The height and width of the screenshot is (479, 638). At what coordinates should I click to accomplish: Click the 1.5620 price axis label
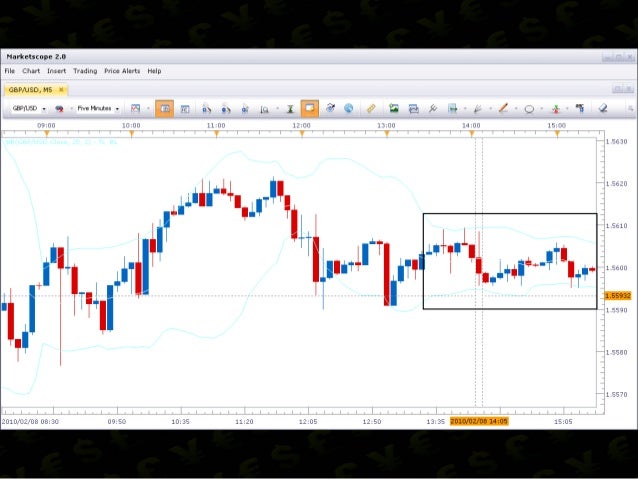click(x=617, y=184)
